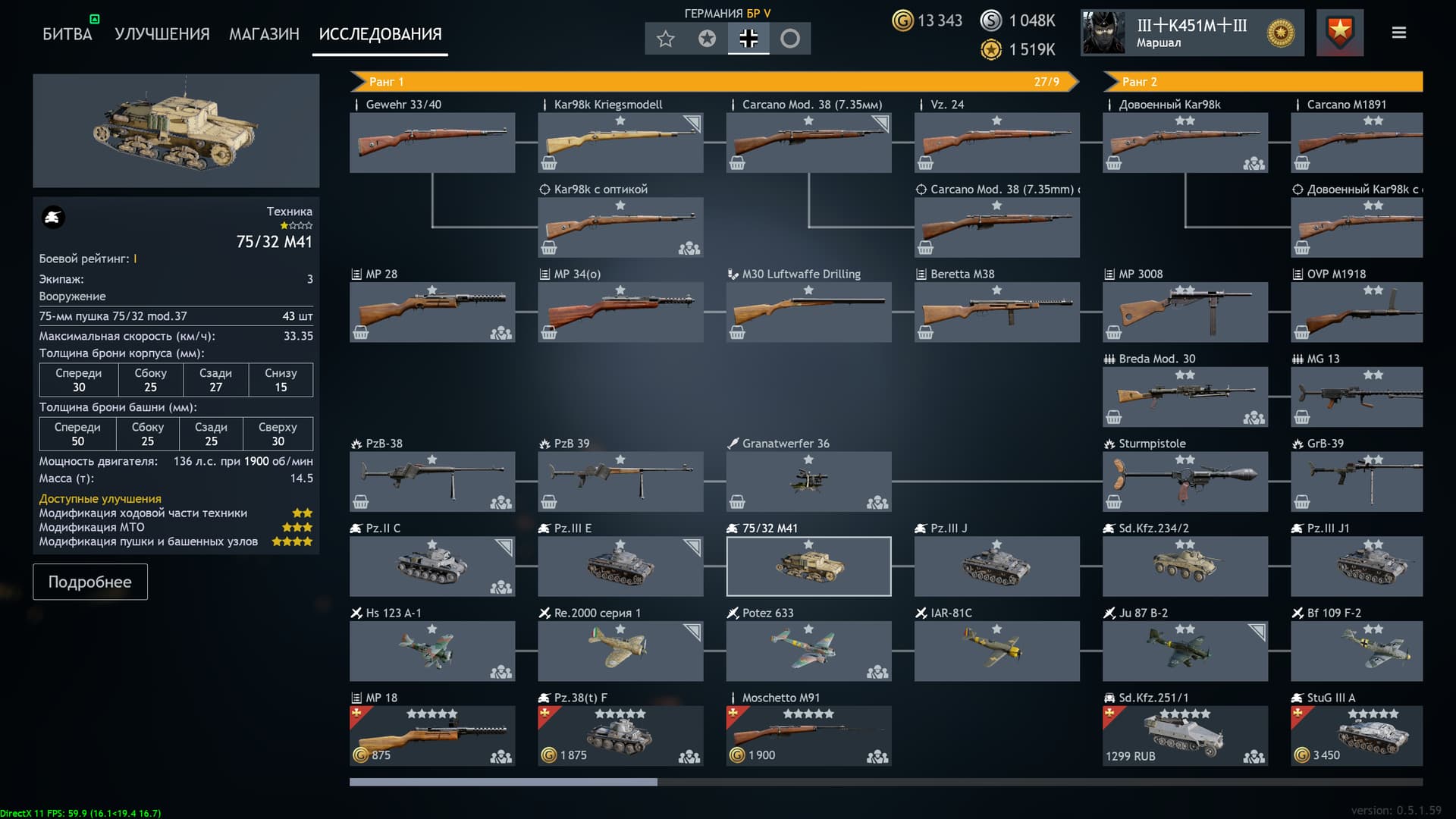
Task: Open the БИТВА tab
Action: coord(67,34)
